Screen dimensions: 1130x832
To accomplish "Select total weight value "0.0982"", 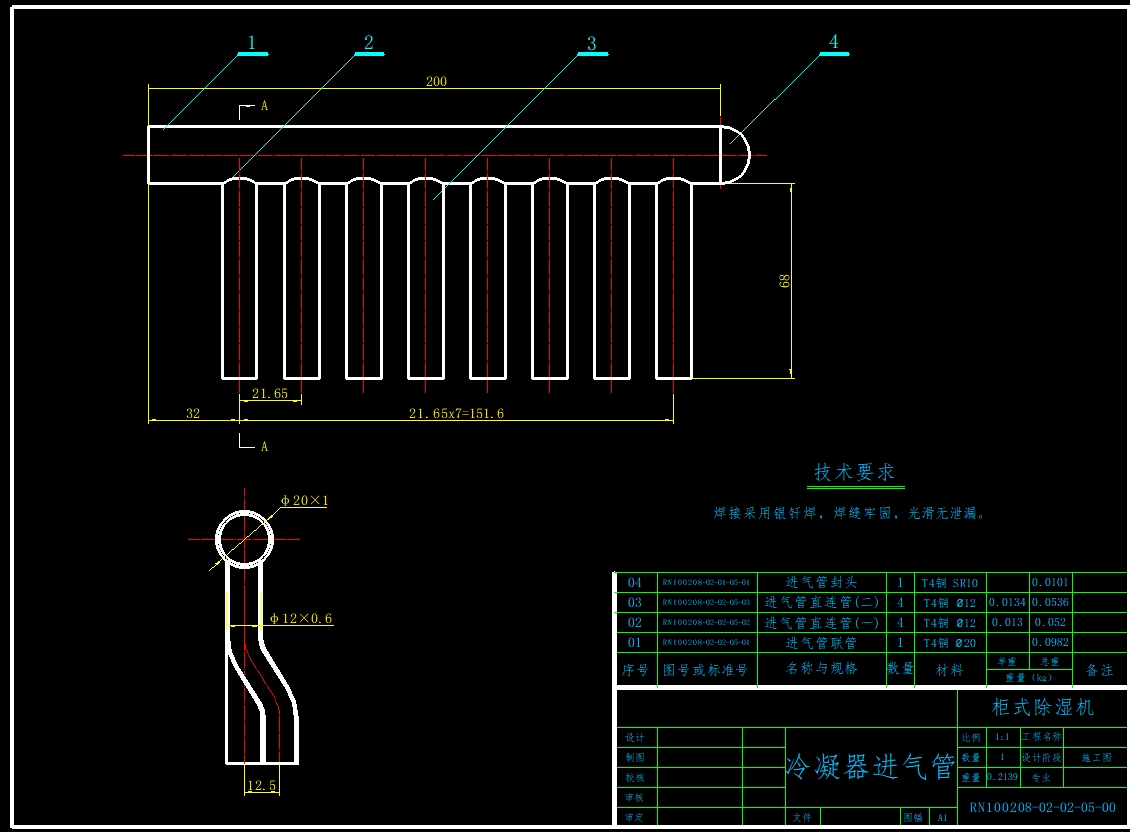I will click(1050, 642).
